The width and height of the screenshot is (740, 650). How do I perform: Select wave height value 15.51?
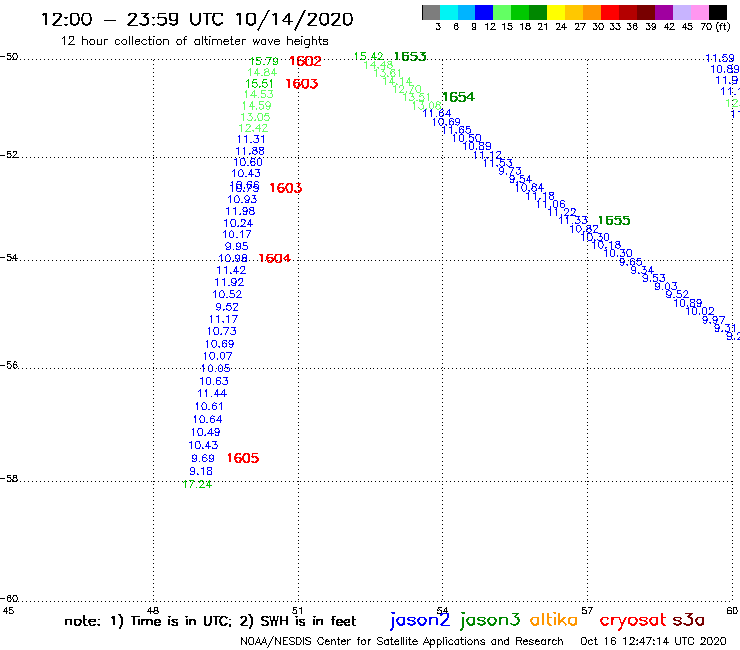259,84
